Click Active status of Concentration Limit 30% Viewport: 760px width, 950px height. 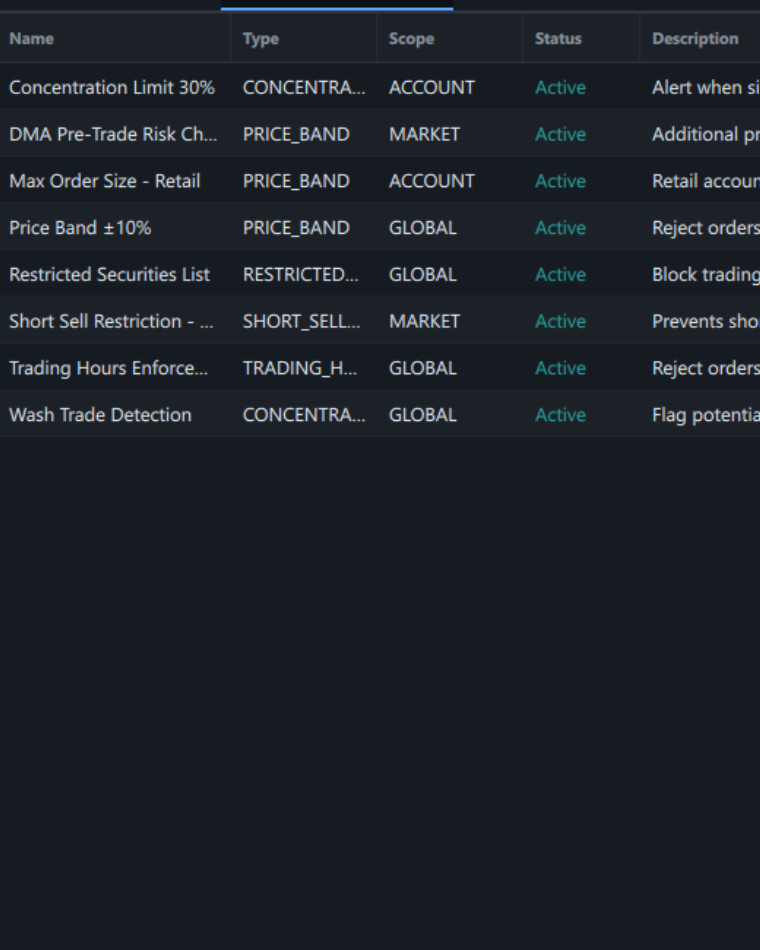pyautogui.click(x=561, y=87)
